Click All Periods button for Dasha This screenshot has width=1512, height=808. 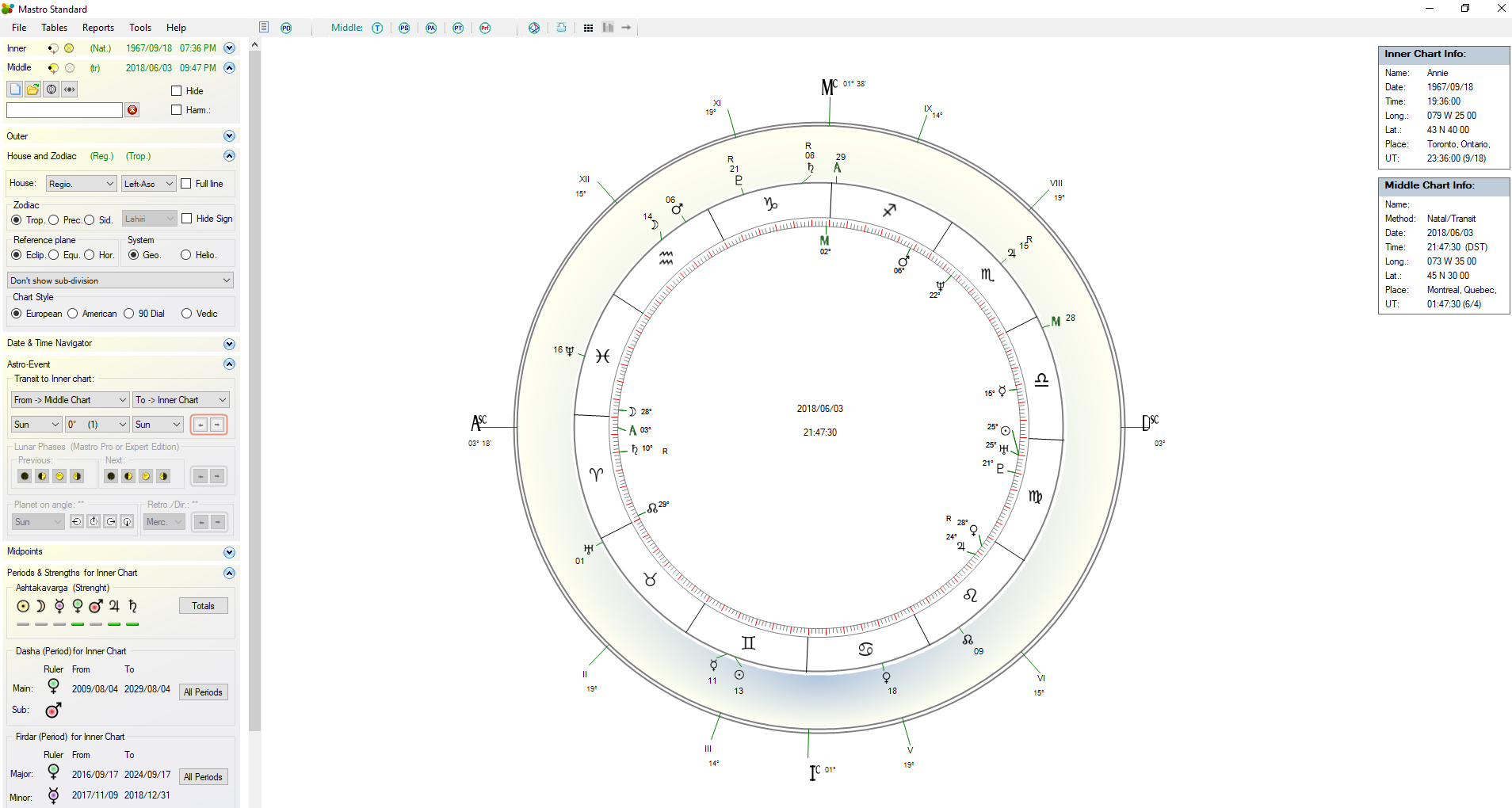(203, 692)
